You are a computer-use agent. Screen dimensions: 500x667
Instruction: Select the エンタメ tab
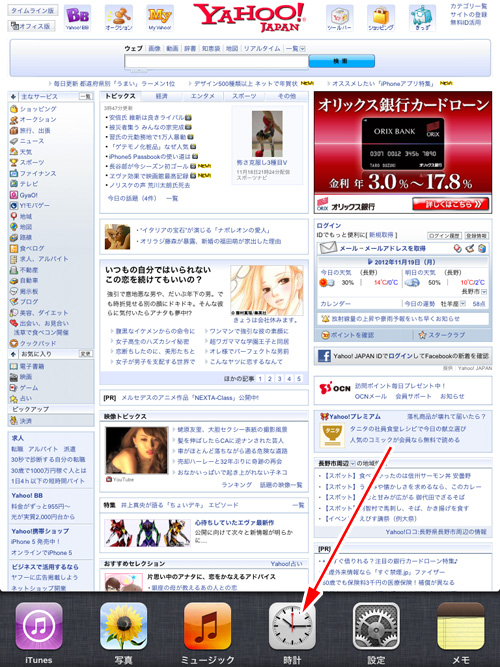(x=203, y=96)
